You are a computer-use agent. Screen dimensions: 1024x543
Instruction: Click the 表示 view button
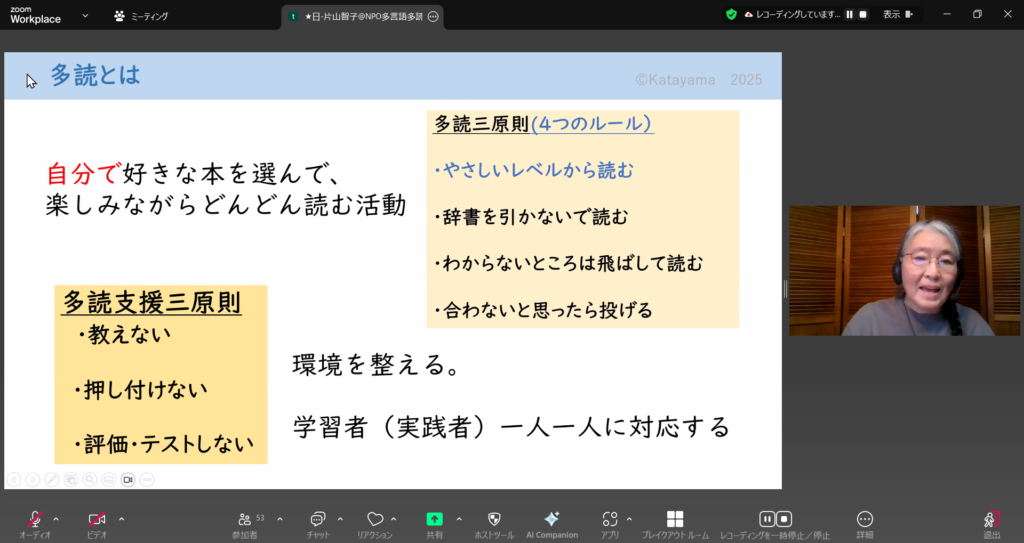pos(891,15)
